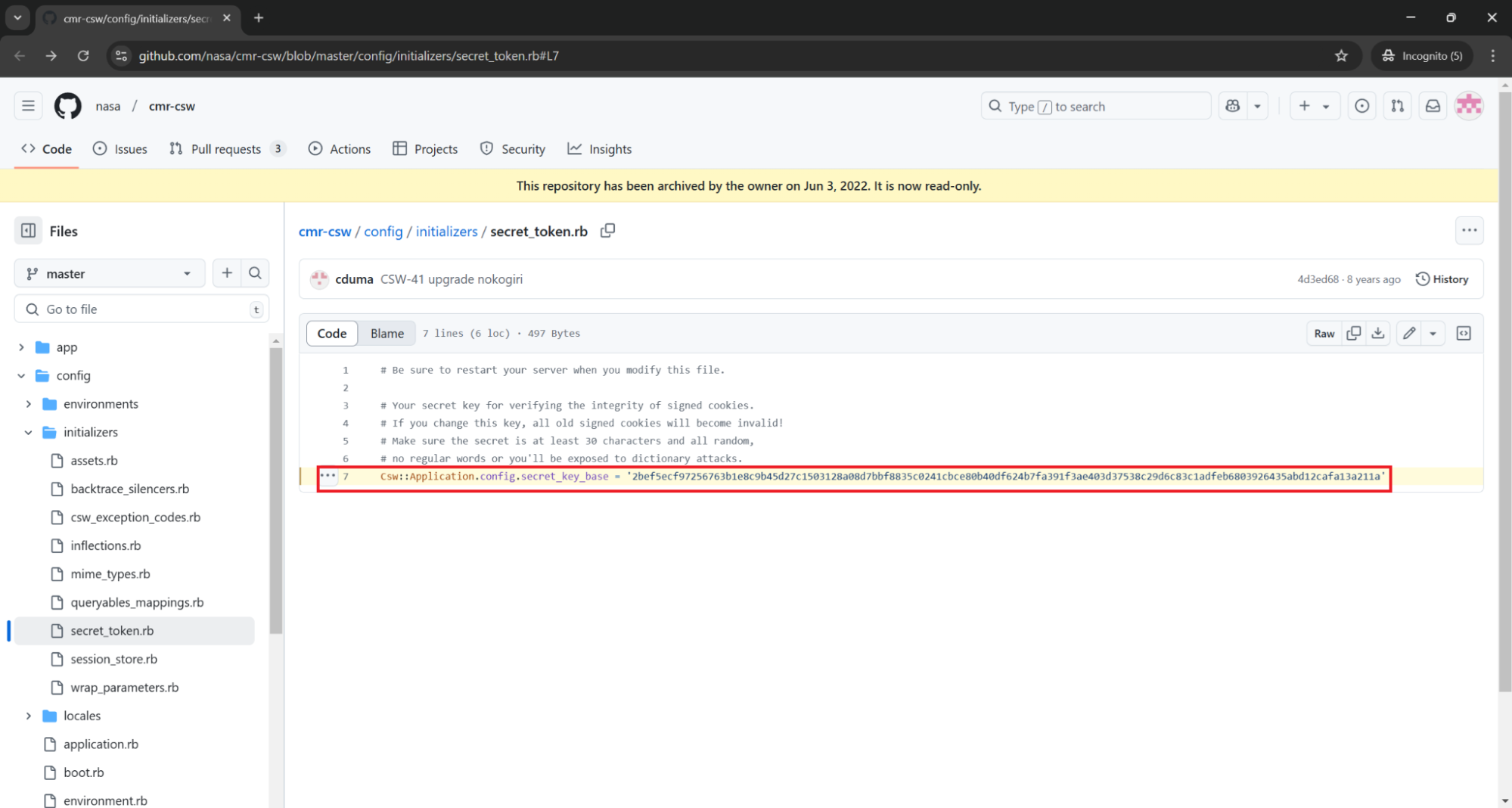Expand the locales folder
Viewport: 1512px width, 808px height.
(x=29, y=716)
